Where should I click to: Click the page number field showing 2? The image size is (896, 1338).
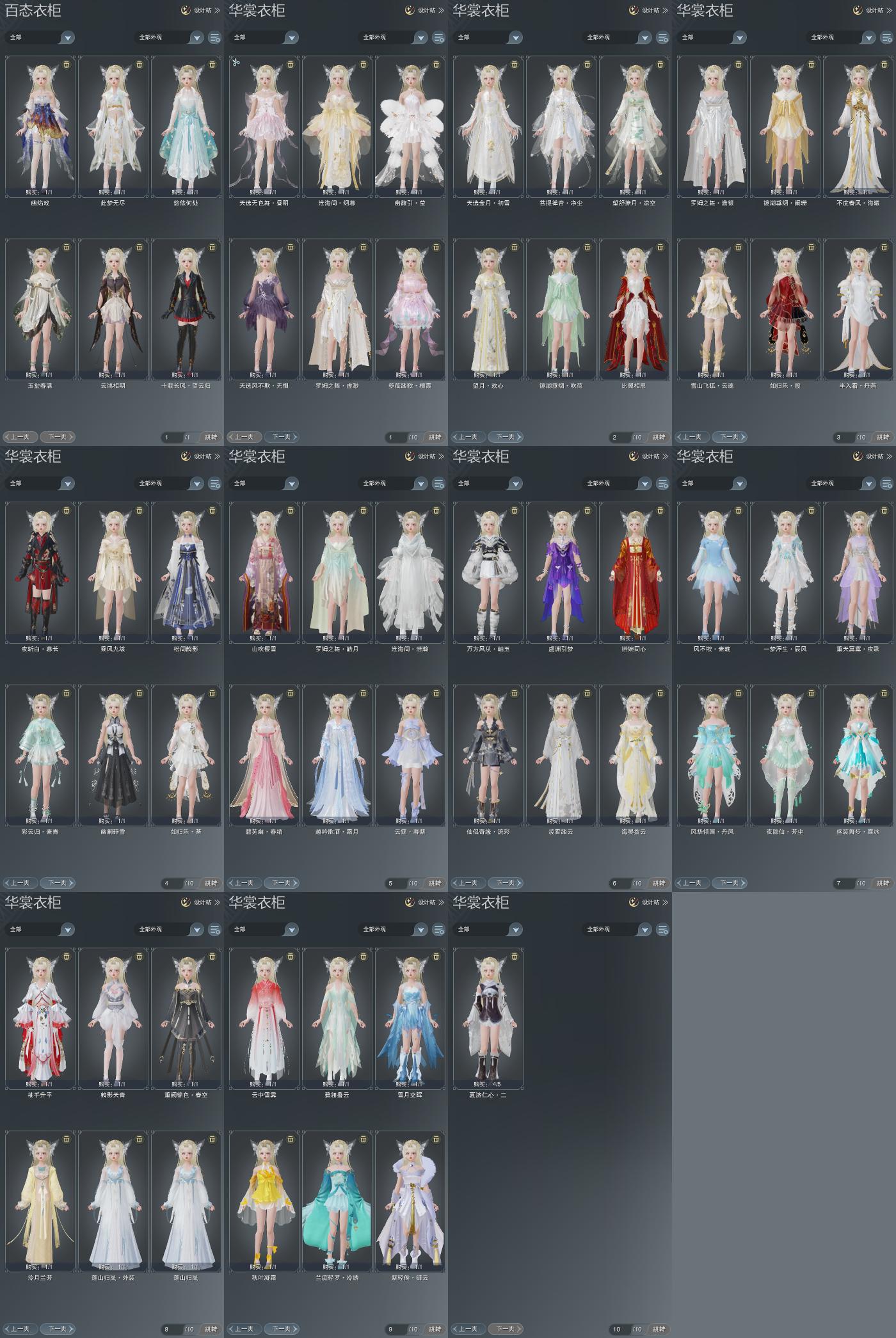(x=620, y=438)
